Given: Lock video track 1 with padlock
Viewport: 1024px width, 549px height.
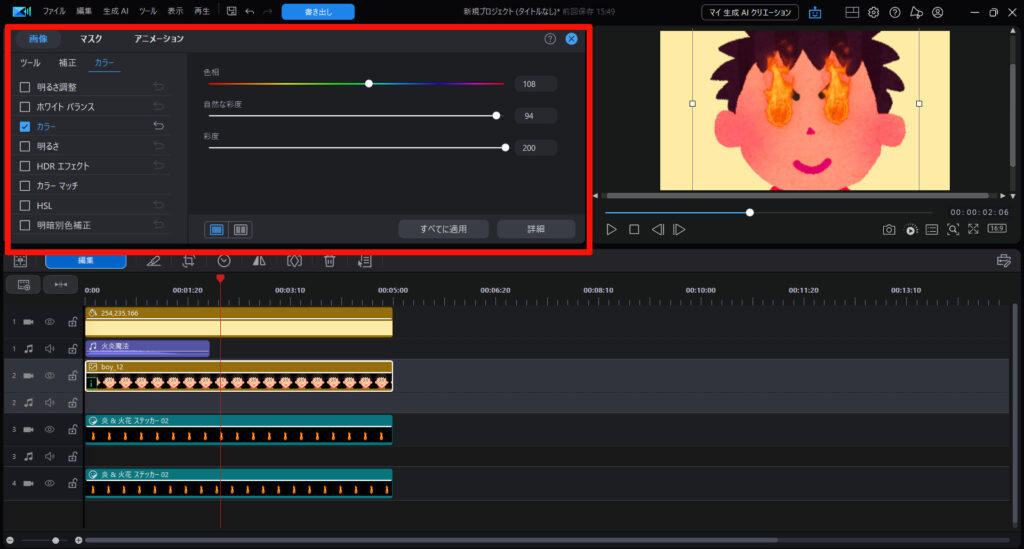Looking at the screenshot, I should pyautogui.click(x=72, y=322).
